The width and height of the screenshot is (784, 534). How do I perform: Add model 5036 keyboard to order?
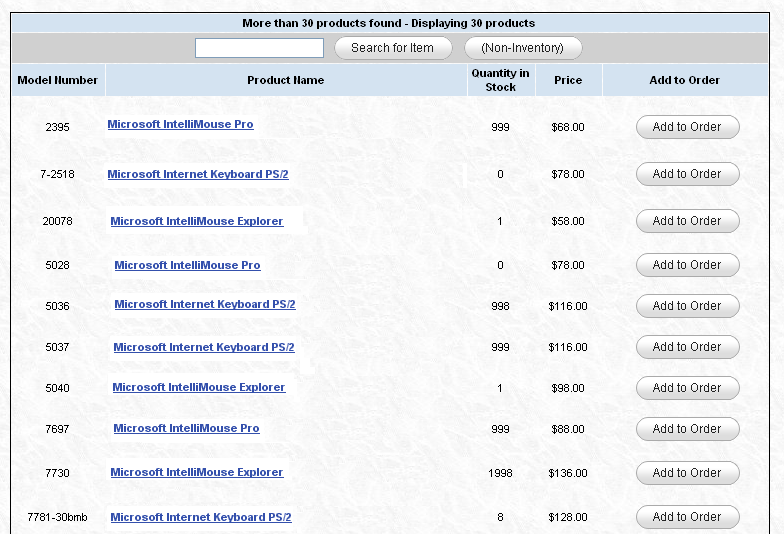688,306
